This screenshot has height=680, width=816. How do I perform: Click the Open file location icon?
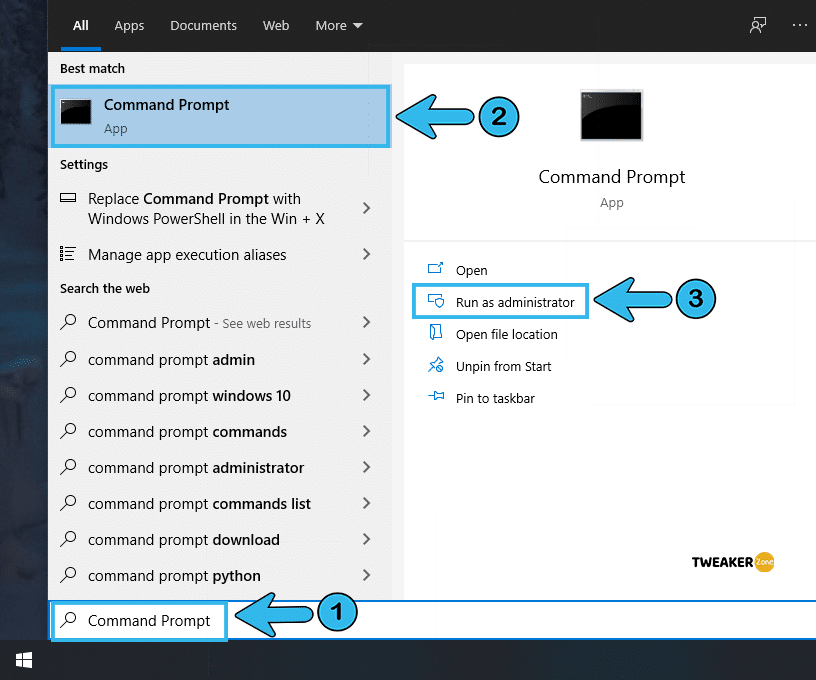tap(436, 332)
